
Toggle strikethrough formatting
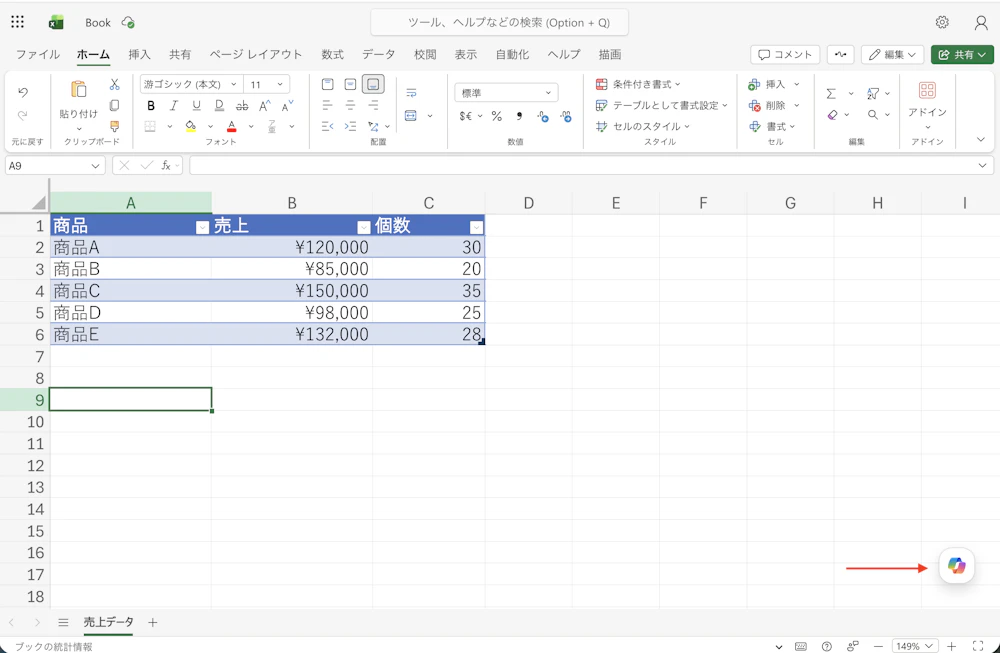click(242, 106)
